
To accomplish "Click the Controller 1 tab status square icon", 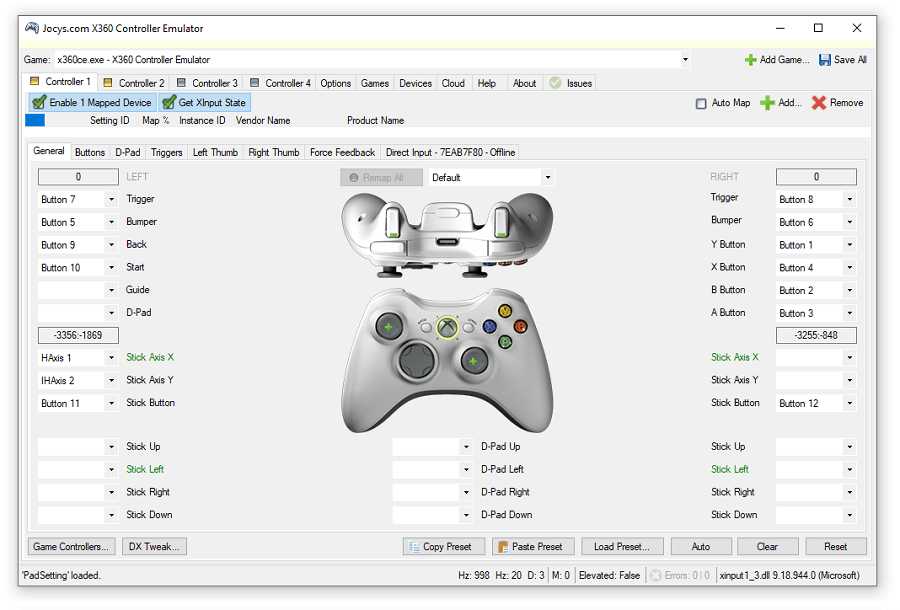I will click(35, 81).
